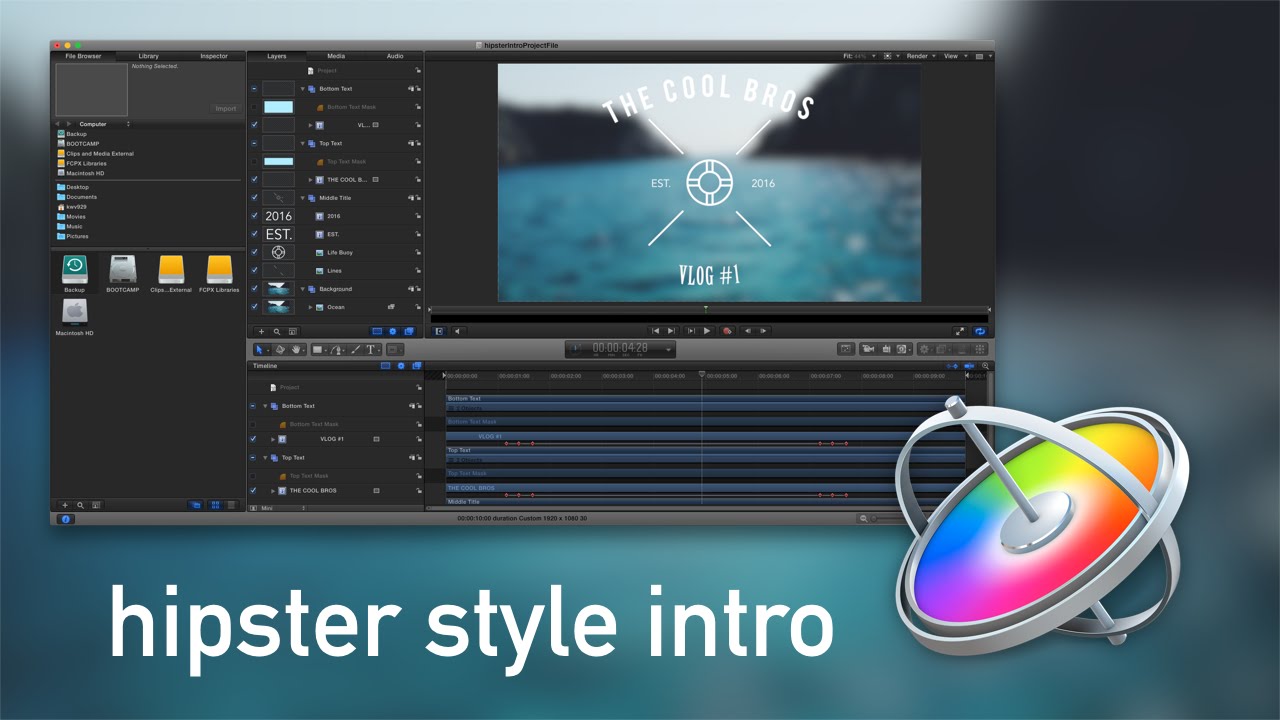Click add button in Layers list
Screen dimensions: 1280x720
pyautogui.click(x=262, y=331)
